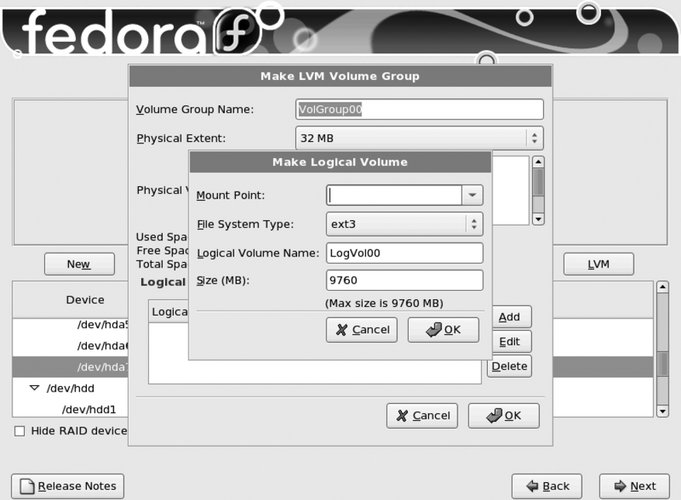The image size is (681, 500).
Task: Click the Delete logical volume button
Action: (x=509, y=366)
